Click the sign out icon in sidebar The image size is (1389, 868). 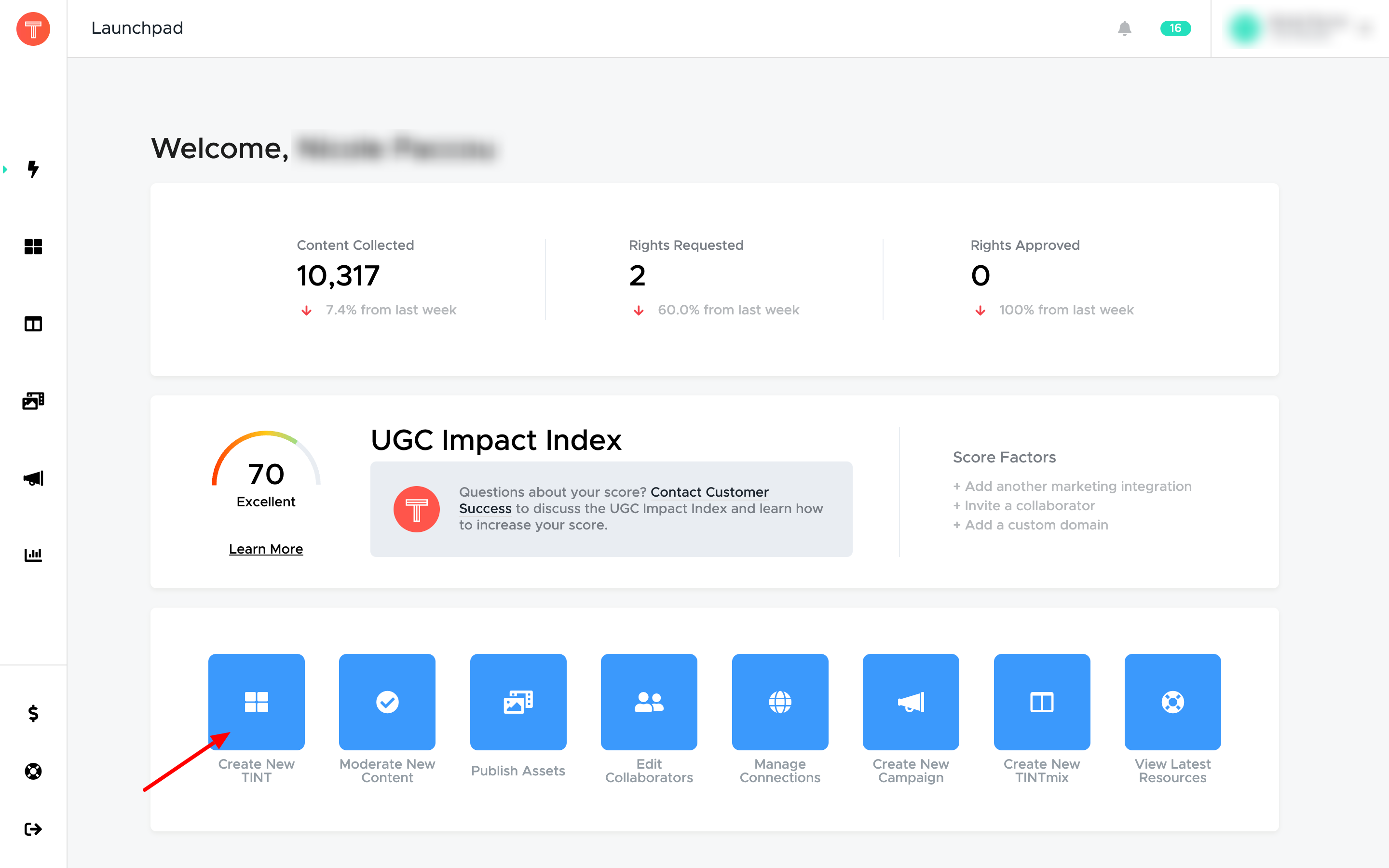pos(33,829)
